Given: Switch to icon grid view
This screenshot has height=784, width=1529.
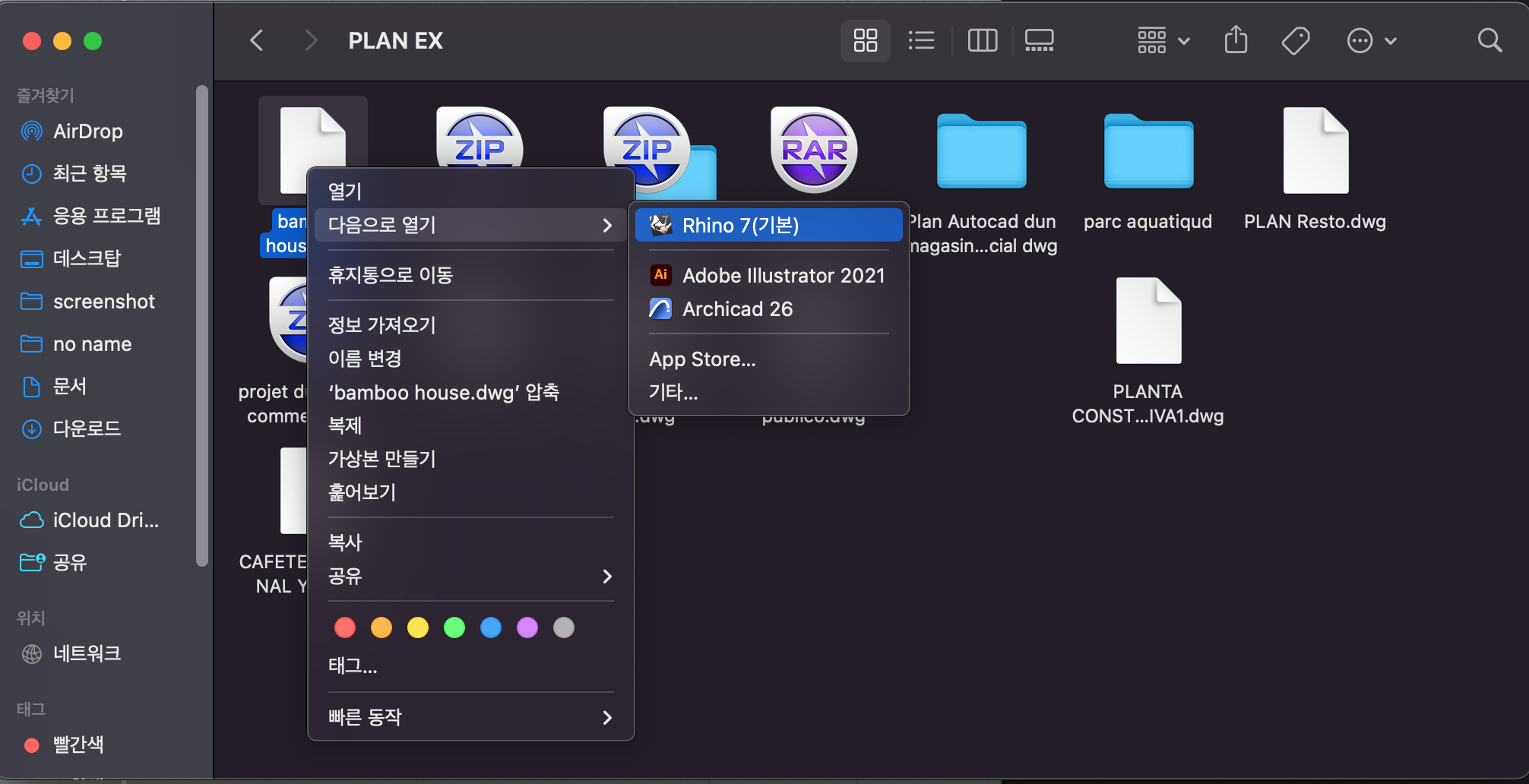Looking at the screenshot, I should pyautogui.click(x=865, y=40).
